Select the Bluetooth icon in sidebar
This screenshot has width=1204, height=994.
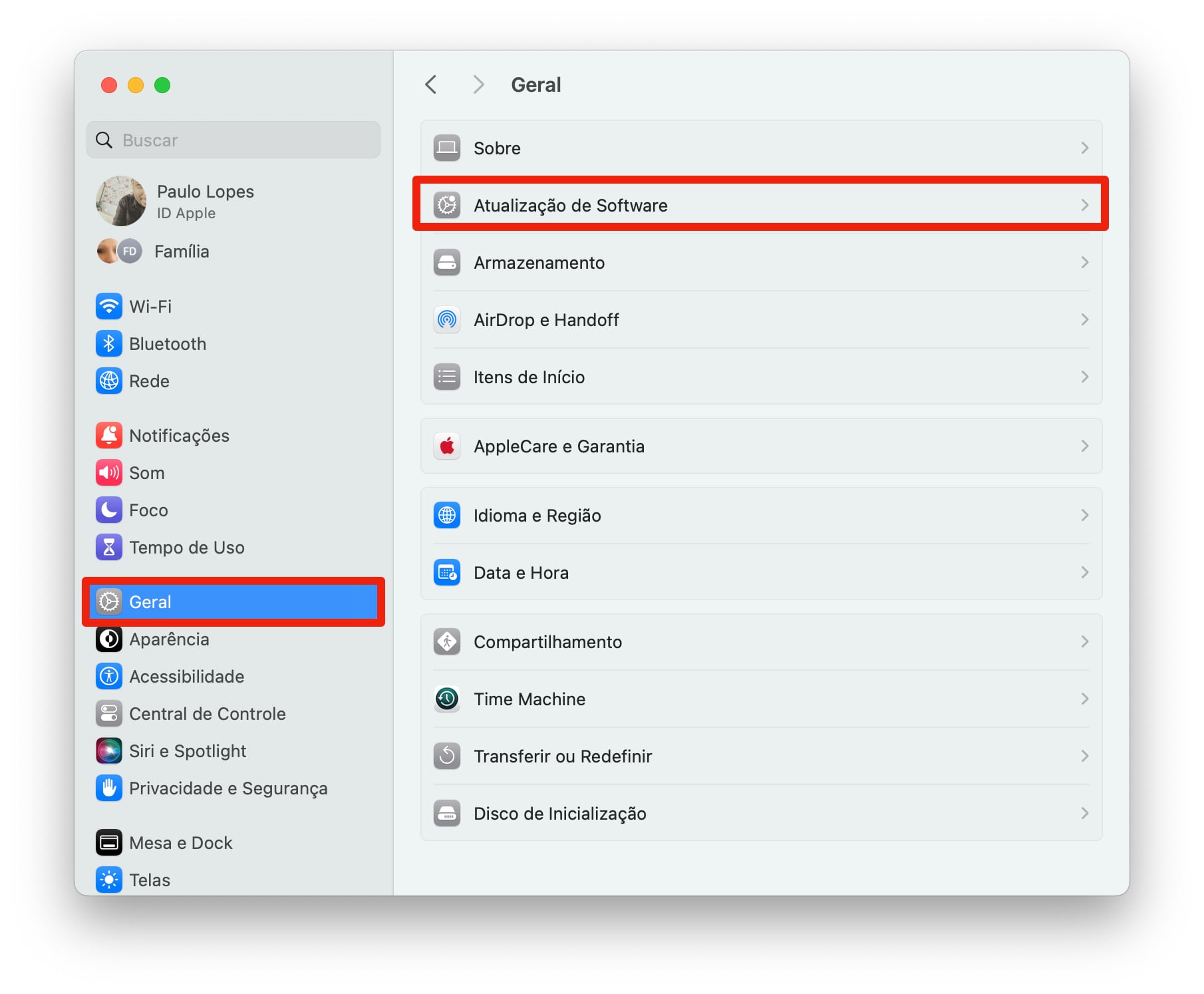pos(108,344)
